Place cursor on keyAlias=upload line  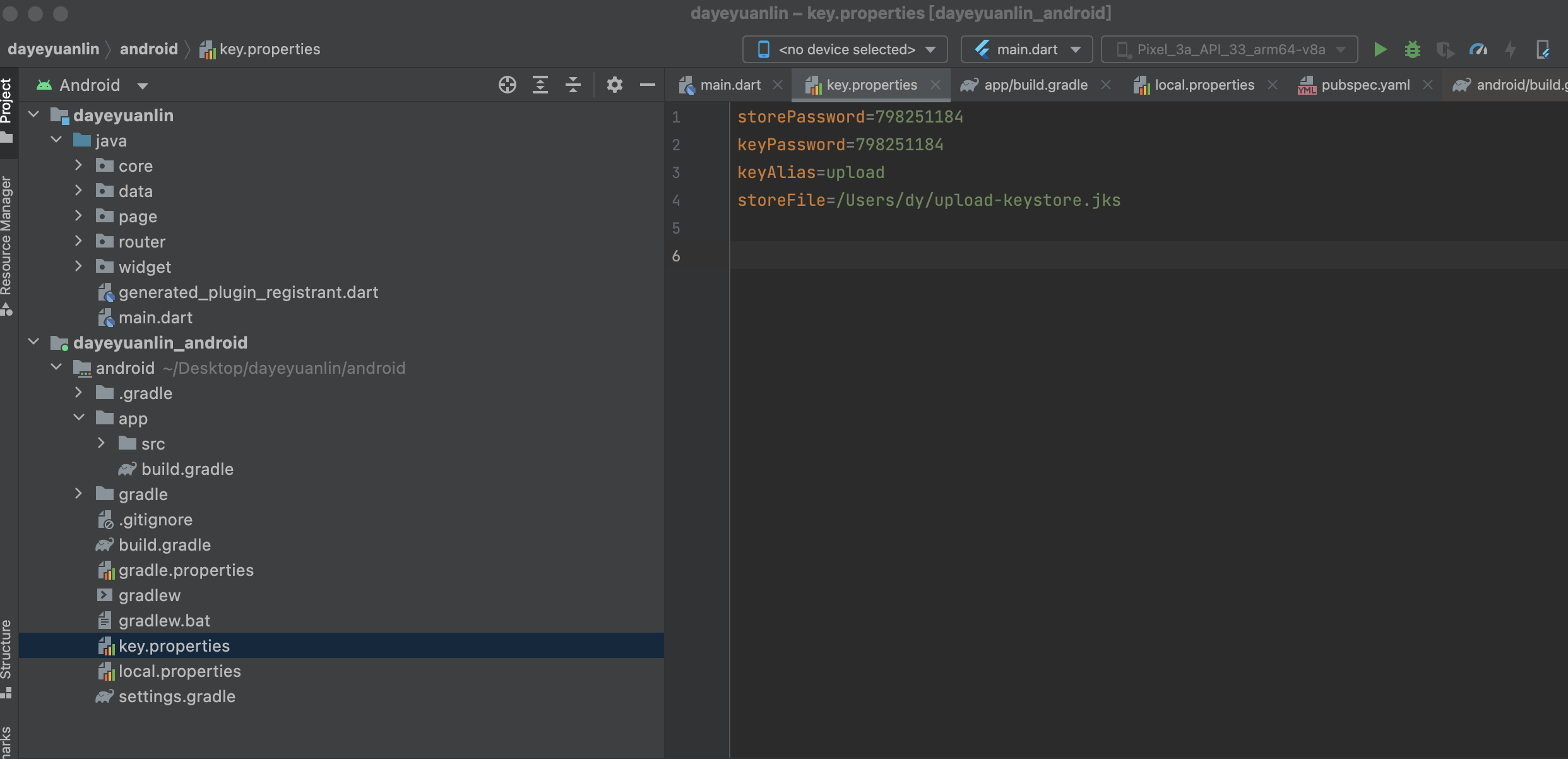811,172
